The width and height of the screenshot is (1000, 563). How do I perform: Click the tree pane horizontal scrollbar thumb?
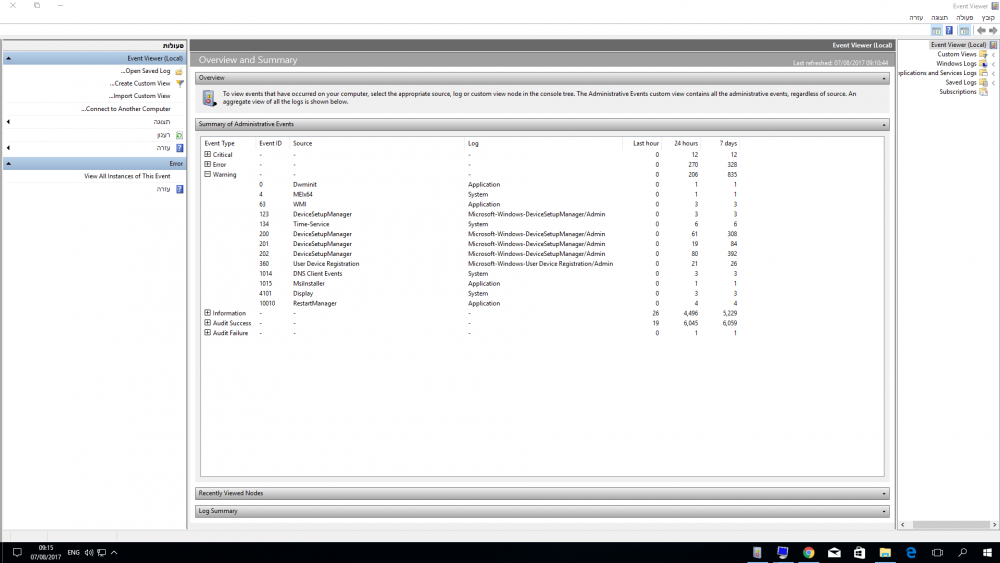(951, 525)
